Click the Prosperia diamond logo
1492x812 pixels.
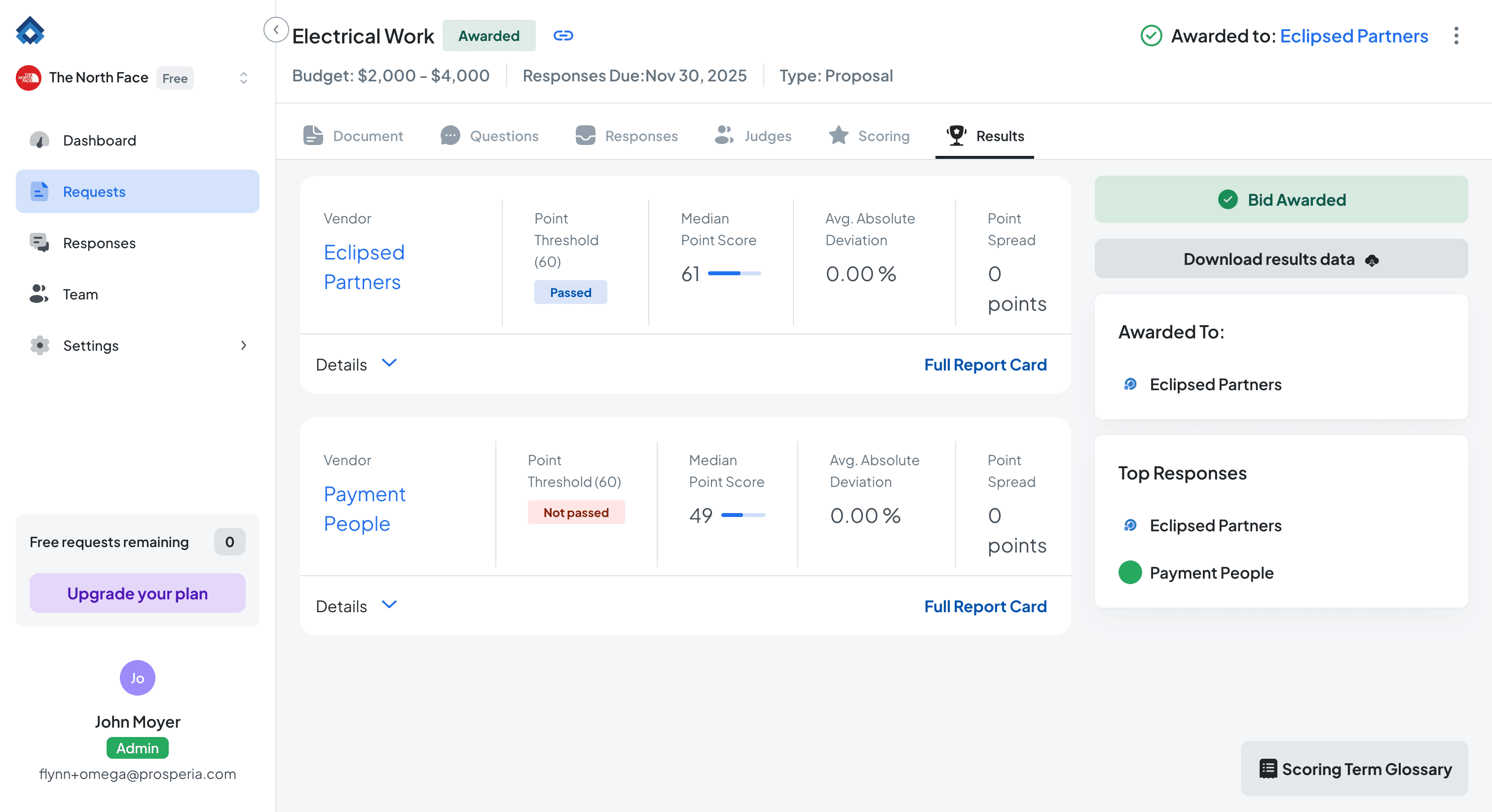[30, 30]
